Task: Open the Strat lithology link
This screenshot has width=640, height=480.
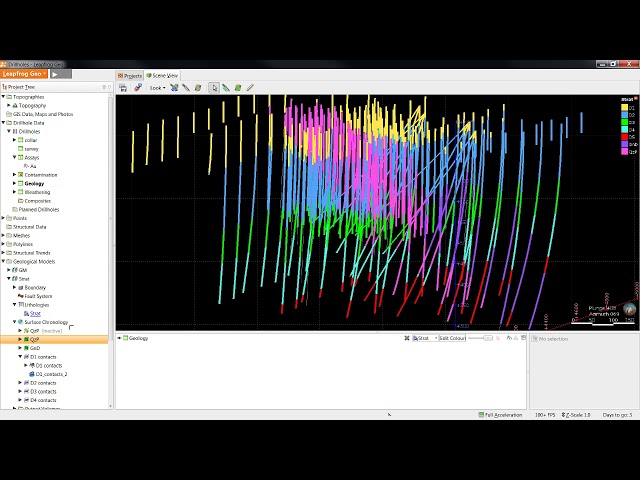Action: (x=35, y=313)
